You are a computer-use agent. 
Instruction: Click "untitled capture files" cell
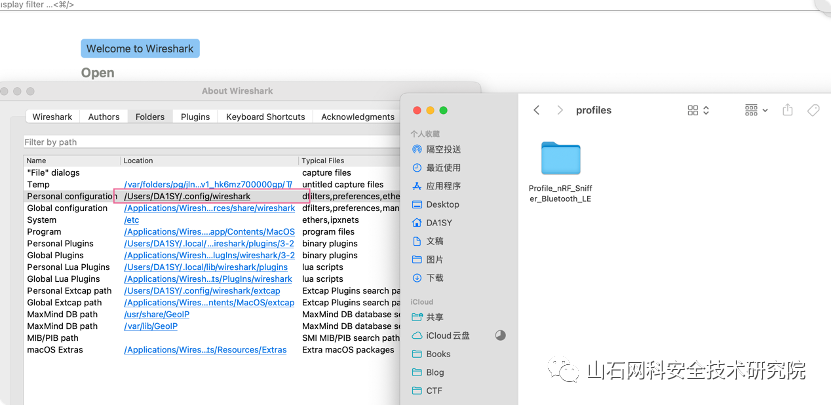pyautogui.click(x=343, y=185)
